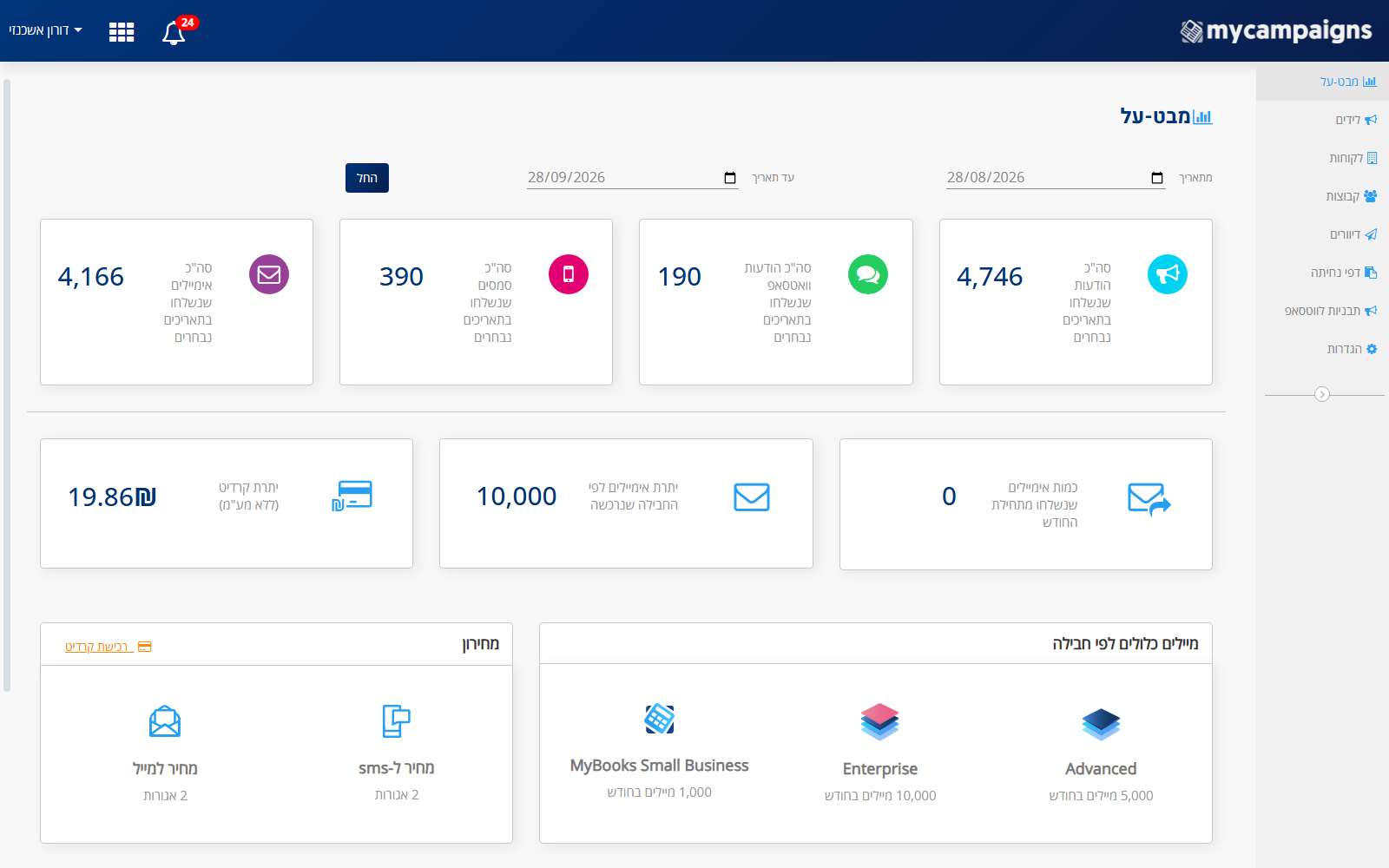1389x868 pixels.
Task: Expand the user account dropdown in the top bar
Action: (46, 30)
